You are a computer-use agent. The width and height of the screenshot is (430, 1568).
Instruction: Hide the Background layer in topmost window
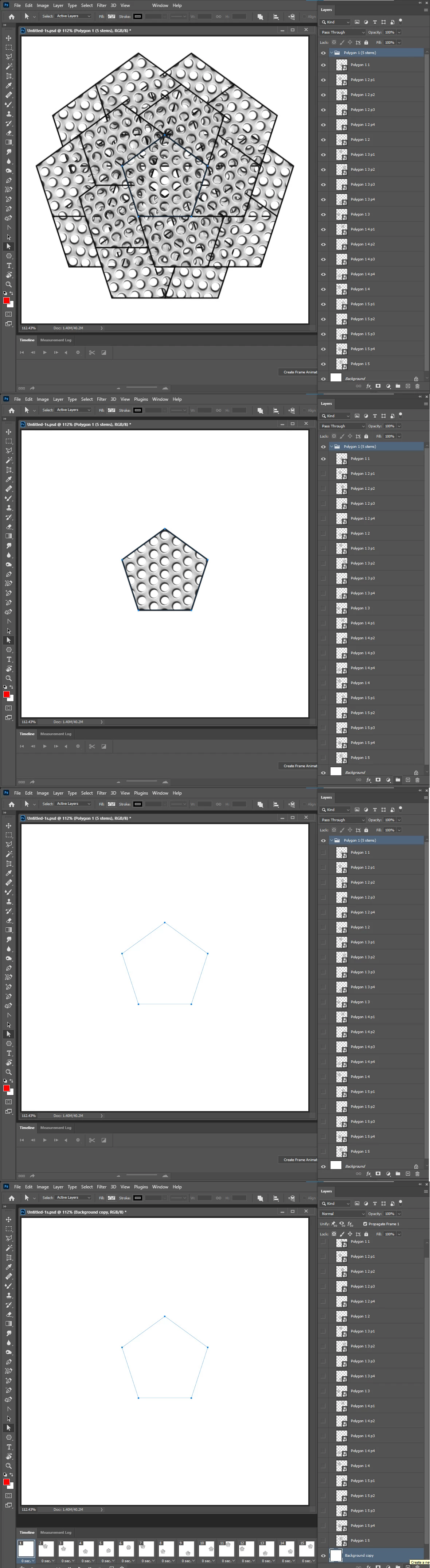click(x=323, y=379)
